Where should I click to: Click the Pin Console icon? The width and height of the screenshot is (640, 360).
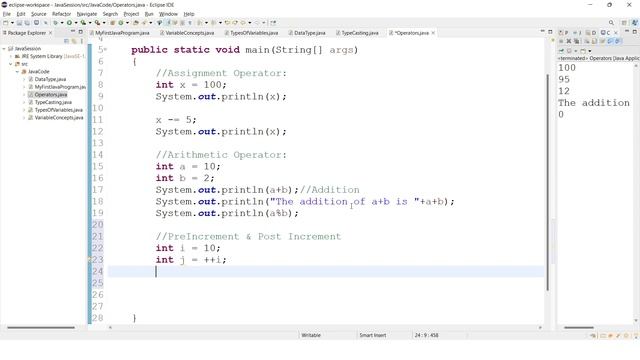pyautogui.click(x=561, y=51)
